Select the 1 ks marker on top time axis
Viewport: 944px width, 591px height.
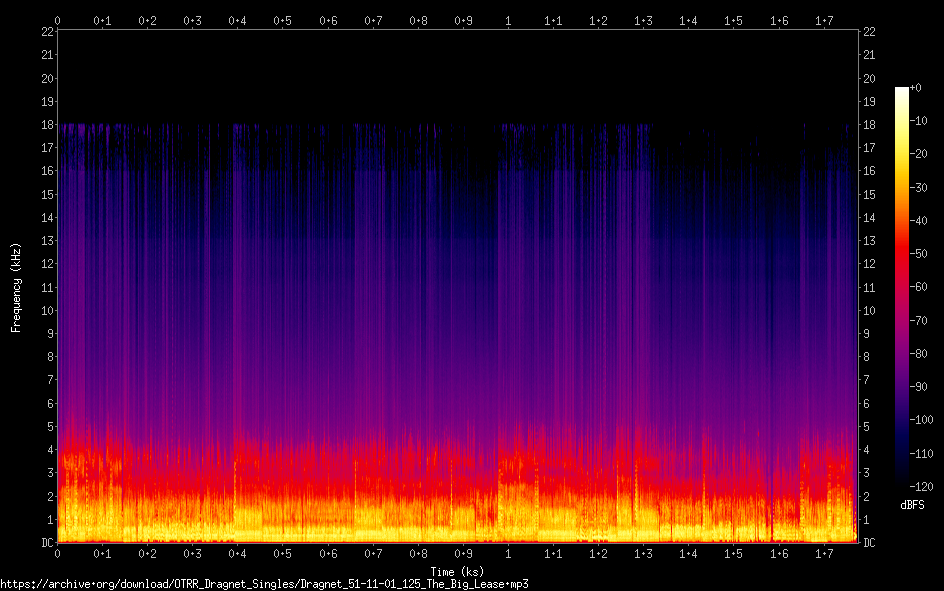click(508, 20)
